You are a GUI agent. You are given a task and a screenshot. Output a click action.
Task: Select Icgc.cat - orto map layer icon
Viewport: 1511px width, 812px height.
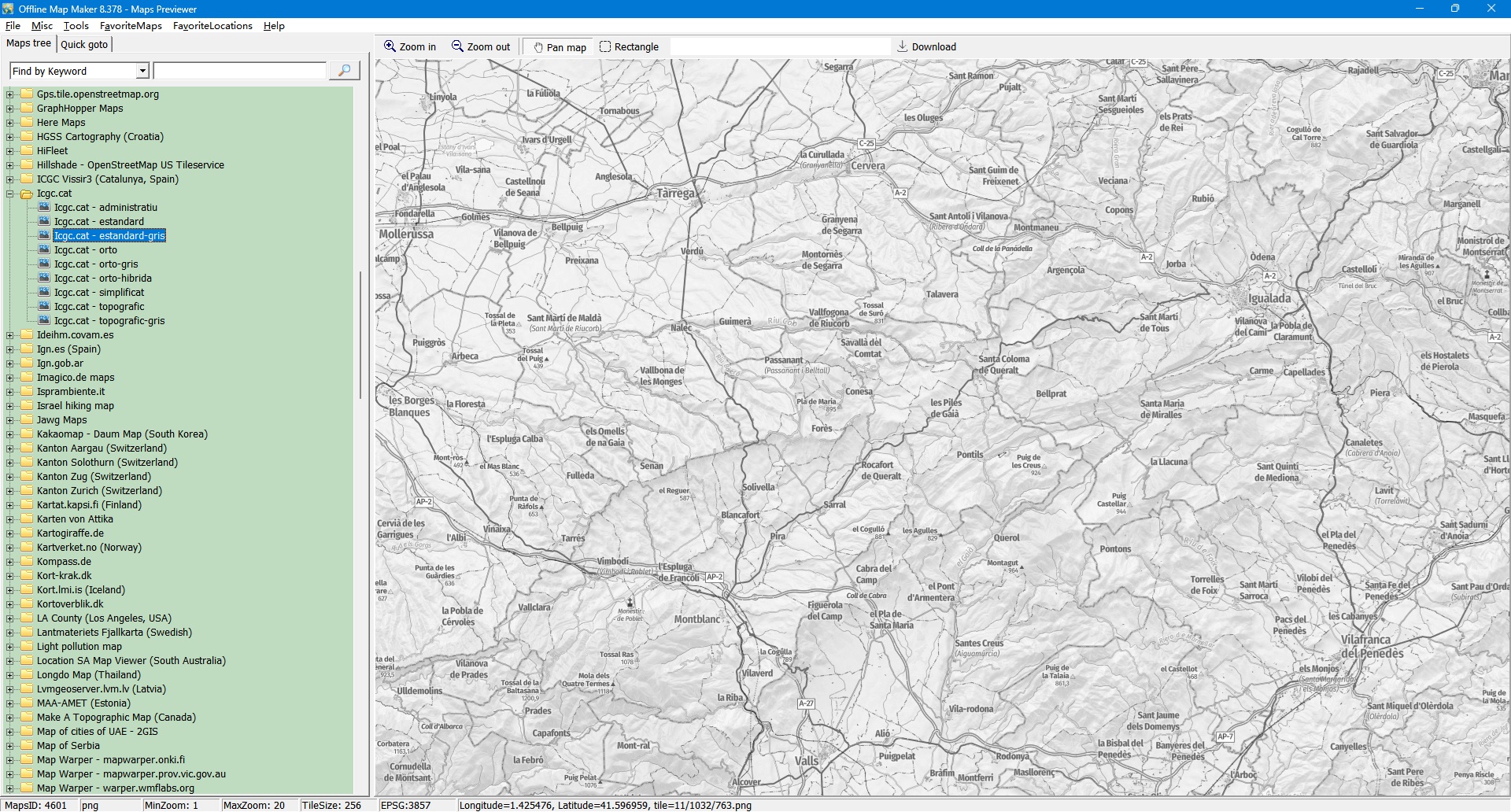click(x=44, y=250)
